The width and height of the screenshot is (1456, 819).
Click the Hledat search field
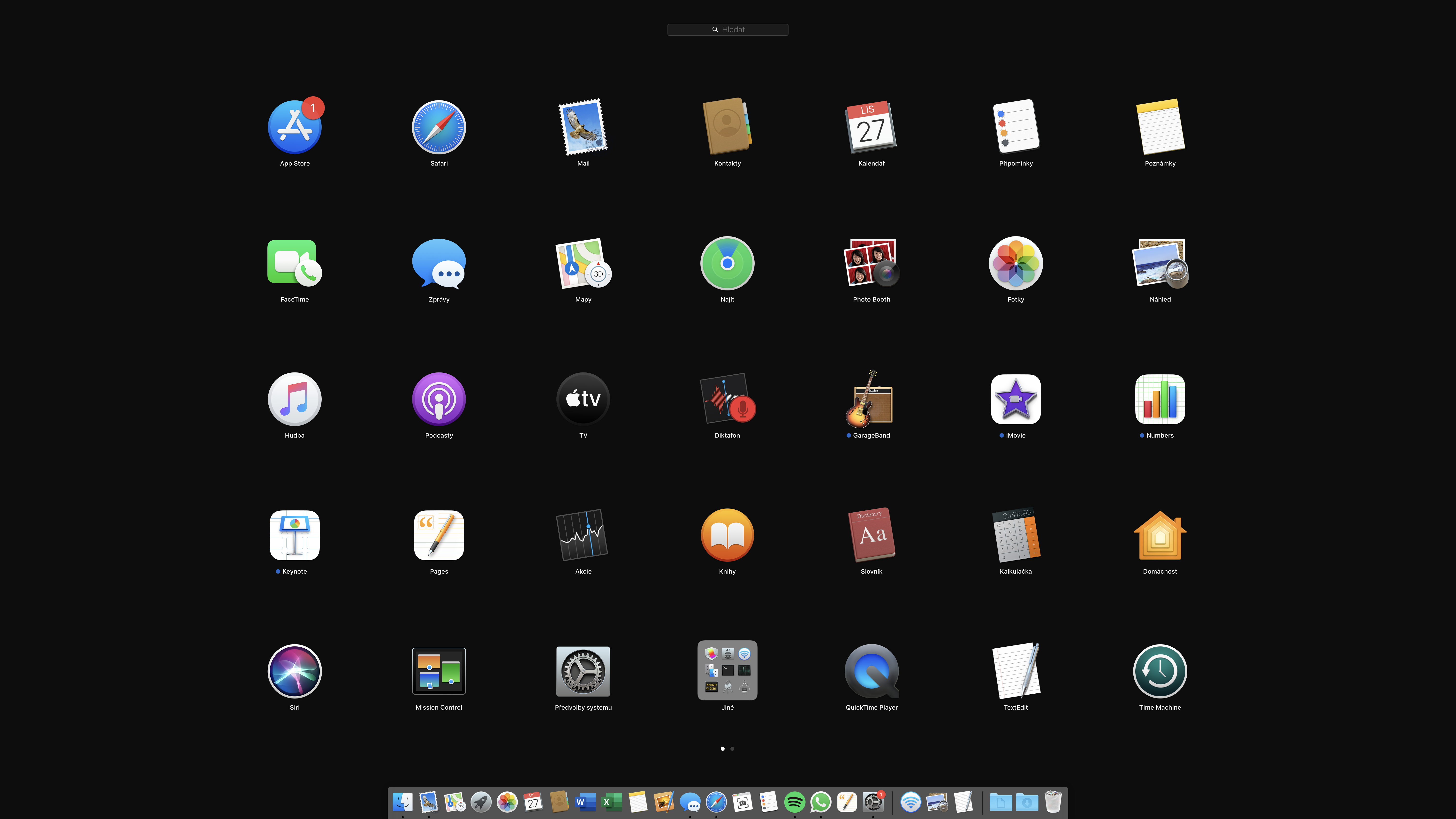(x=728, y=29)
